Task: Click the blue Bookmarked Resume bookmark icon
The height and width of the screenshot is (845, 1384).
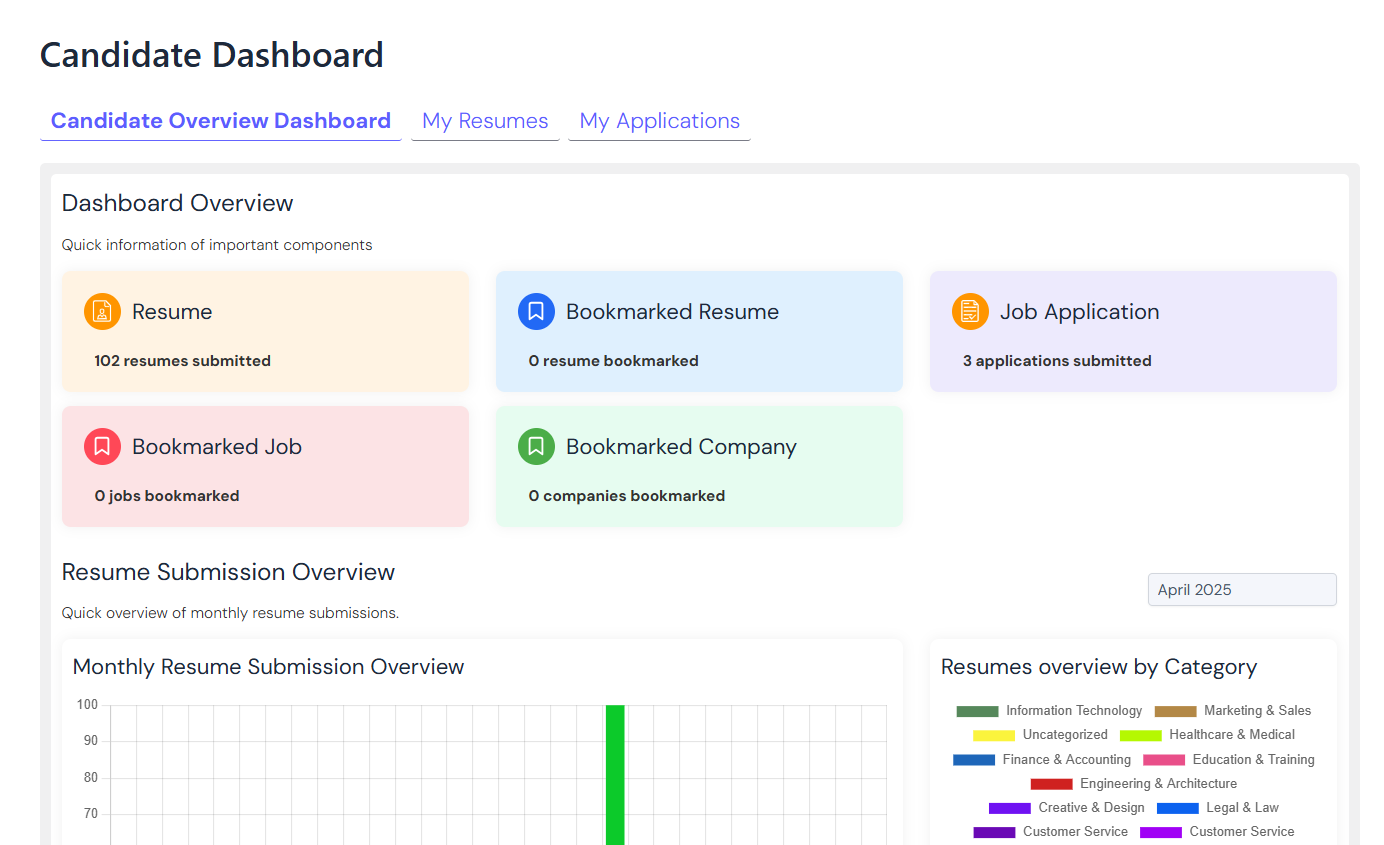Action: [x=536, y=312]
